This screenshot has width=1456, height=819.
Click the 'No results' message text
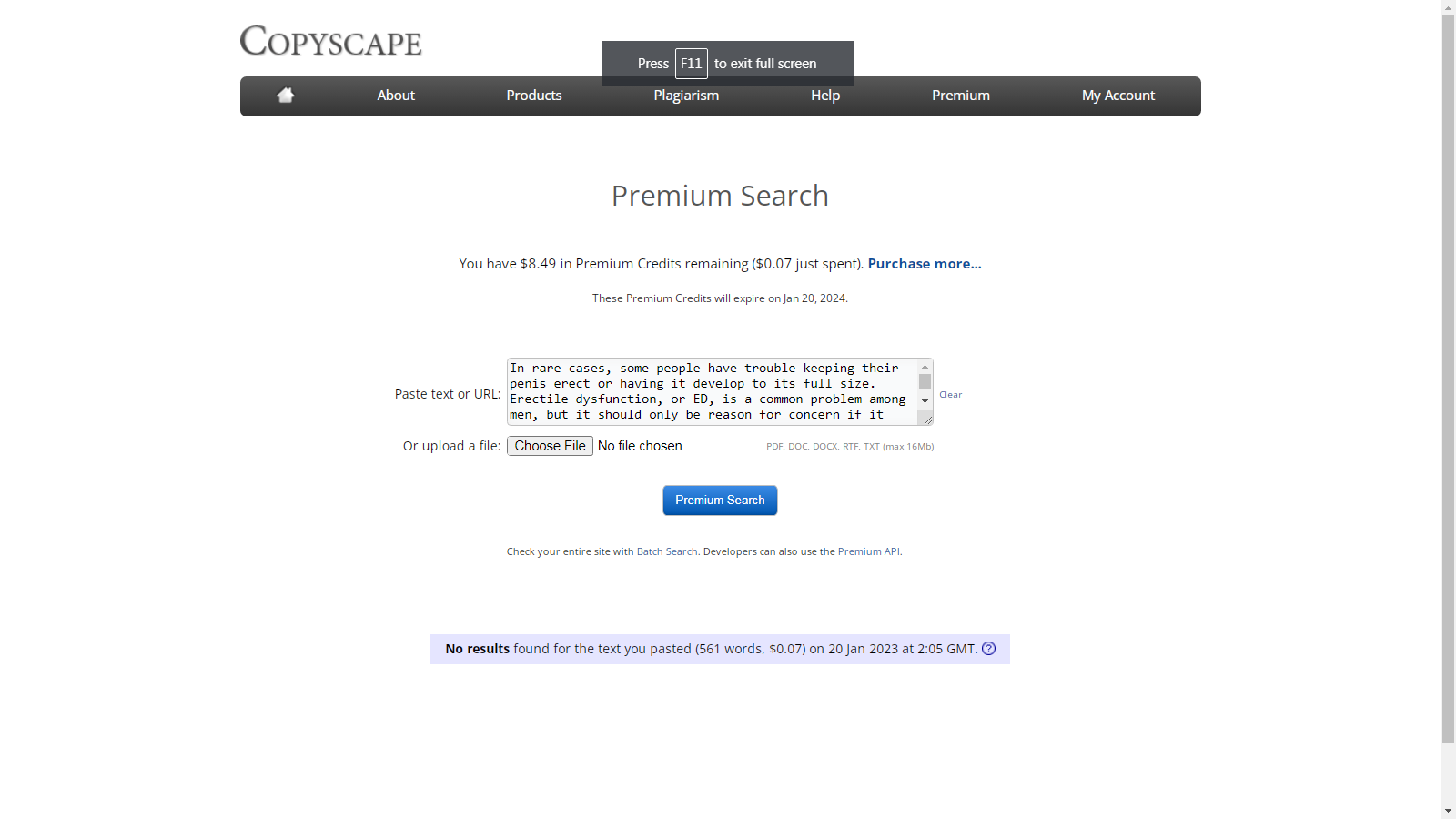tap(712, 649)
